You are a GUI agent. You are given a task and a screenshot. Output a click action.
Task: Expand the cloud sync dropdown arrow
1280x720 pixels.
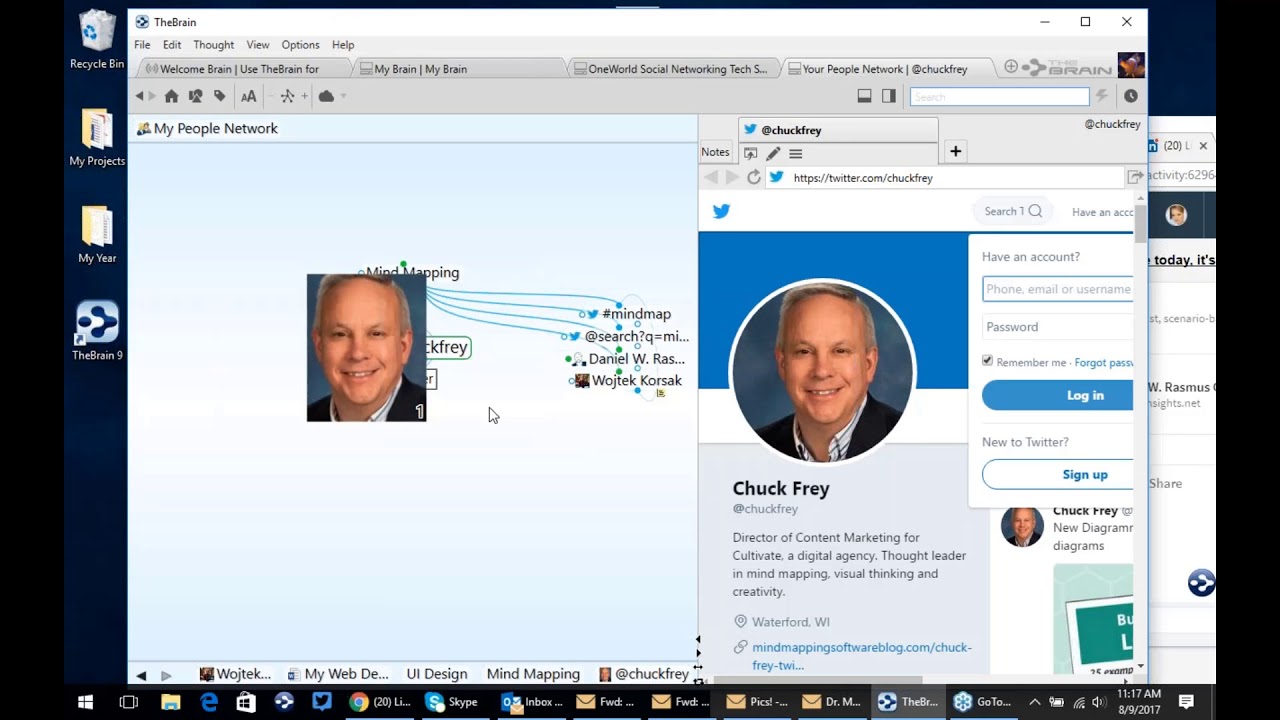click(x=343, y=96)
